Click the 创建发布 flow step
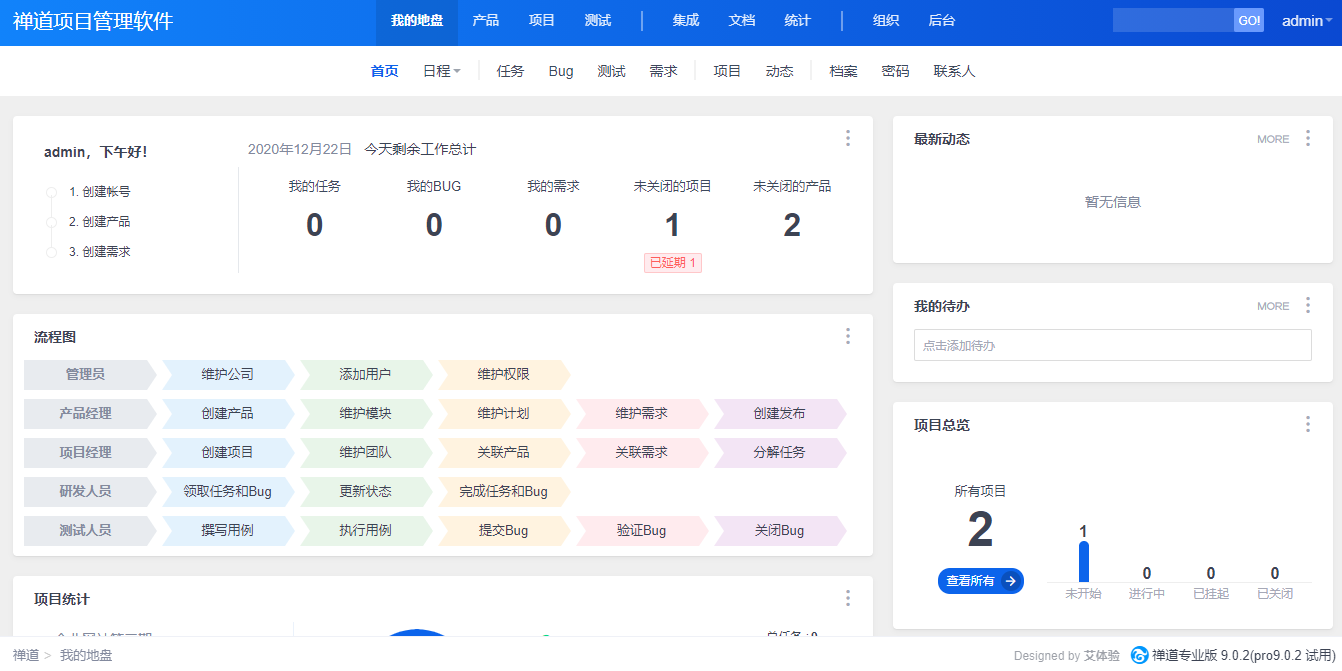The height and width of the screenshot is (671, 1342). [x=780, y=413]
